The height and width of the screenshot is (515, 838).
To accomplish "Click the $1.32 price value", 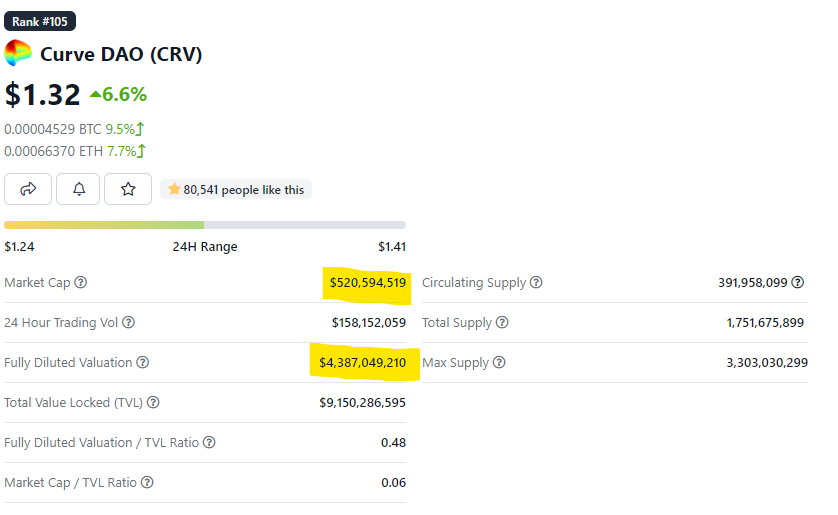I will tap(42, 95).
